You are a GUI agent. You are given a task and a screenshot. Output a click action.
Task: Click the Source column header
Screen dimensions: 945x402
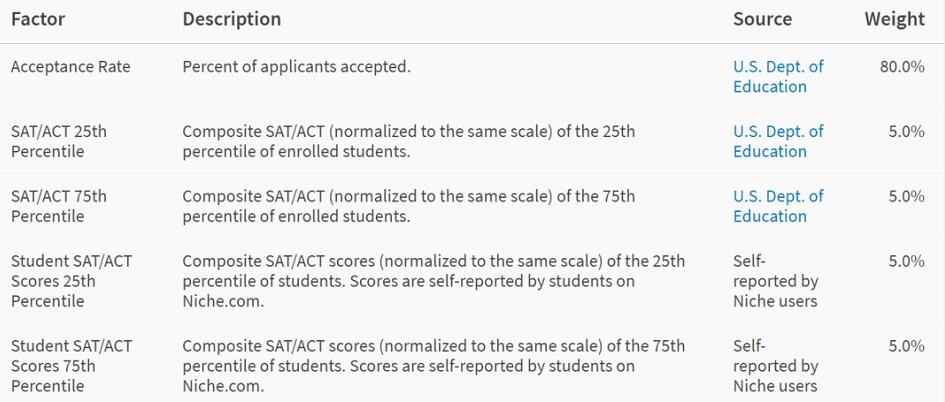(x=762, y=19)
